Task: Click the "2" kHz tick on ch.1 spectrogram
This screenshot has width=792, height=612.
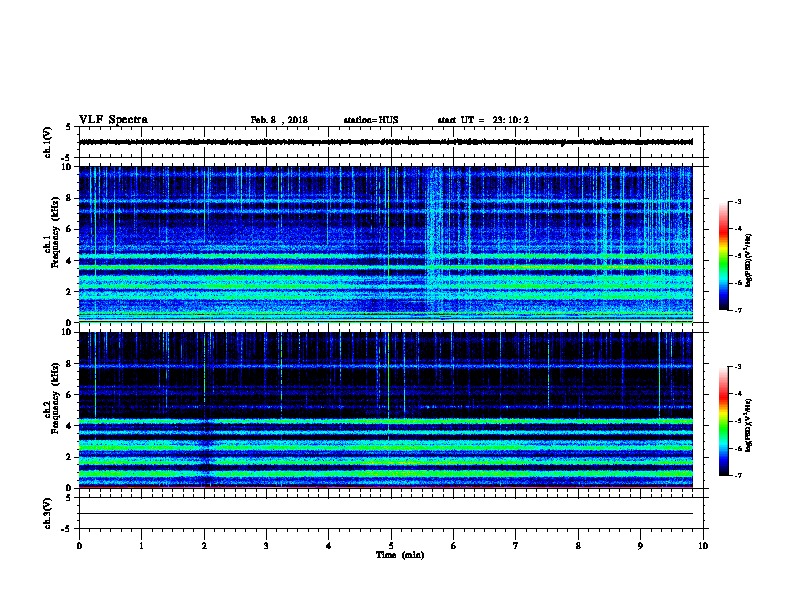Action: coord(69,292)
